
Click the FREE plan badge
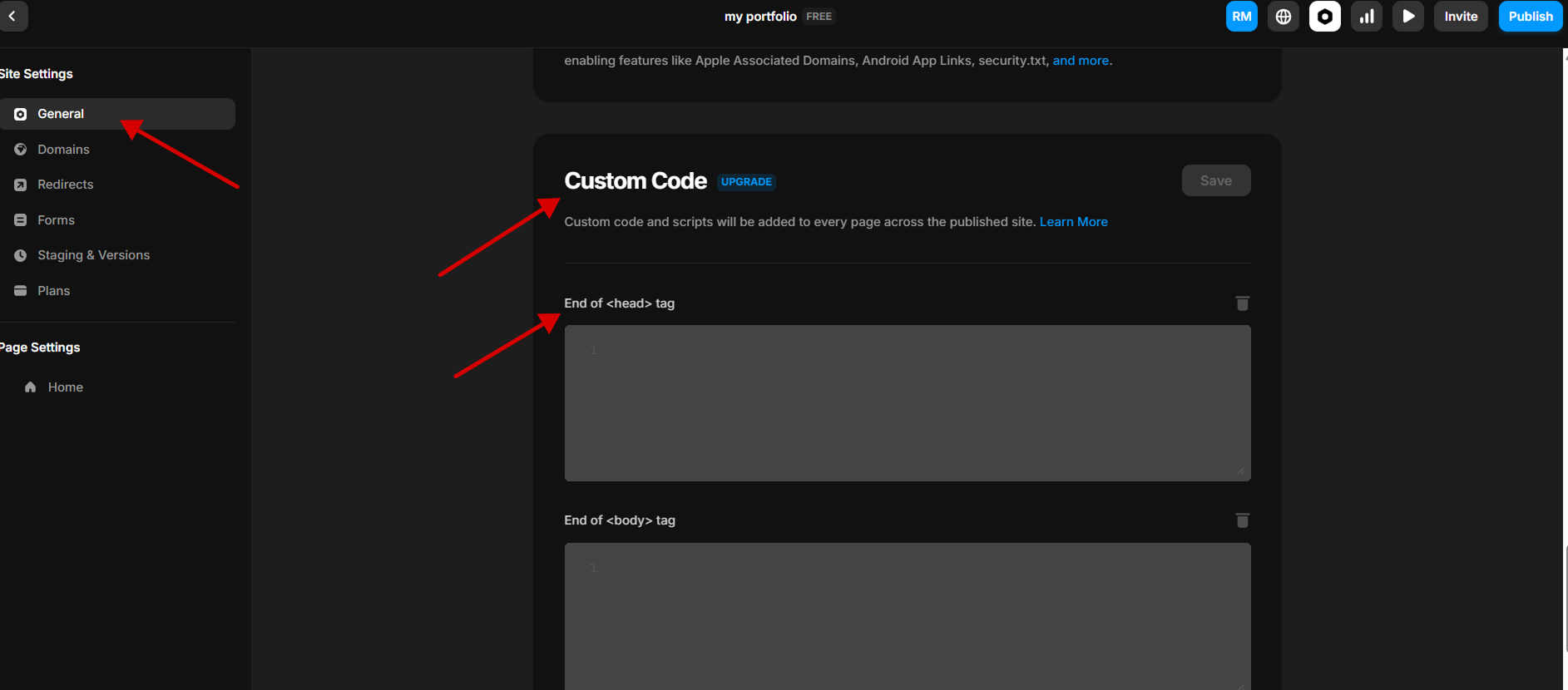819,17
